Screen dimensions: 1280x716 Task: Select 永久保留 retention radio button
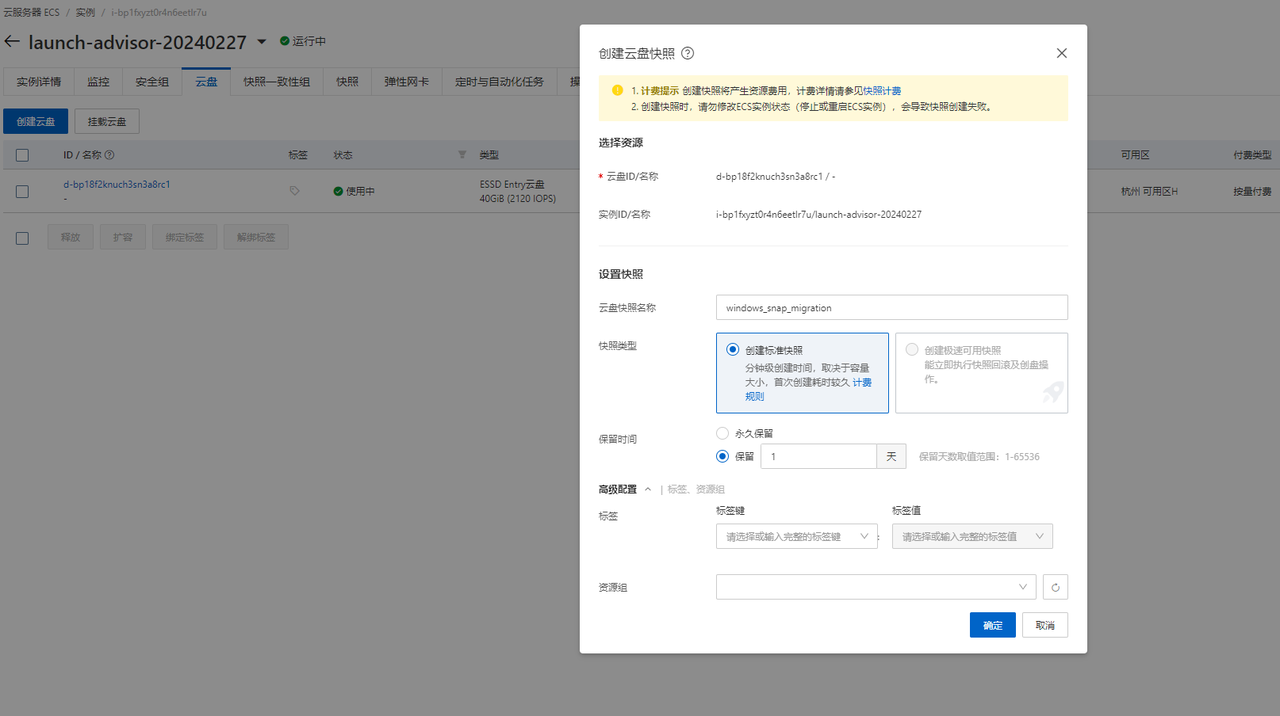click(722, 433)
